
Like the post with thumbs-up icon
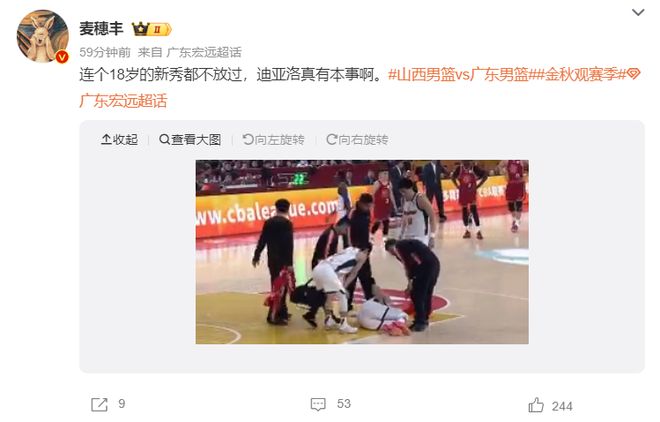536,405
